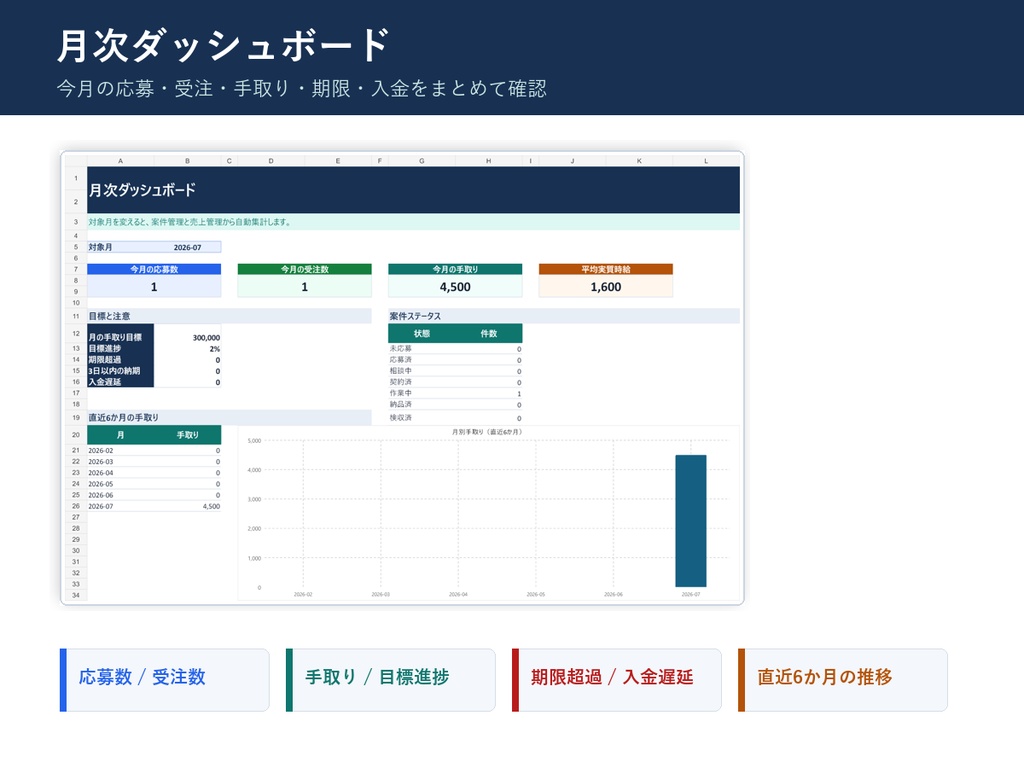Click the 手取り header in the 6-month table
Viewport: 1024px width, 768px height.
[187, 435]
